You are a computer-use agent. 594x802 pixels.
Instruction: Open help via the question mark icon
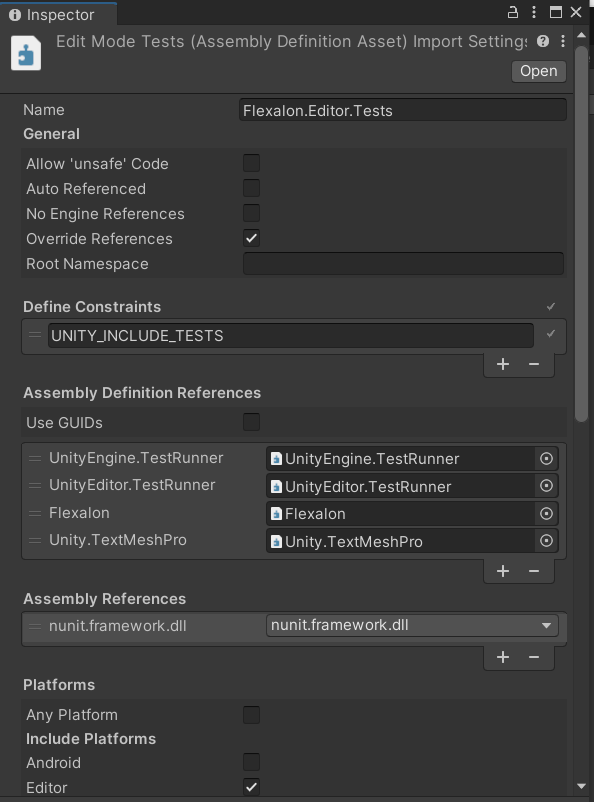[x=541, y=41]
